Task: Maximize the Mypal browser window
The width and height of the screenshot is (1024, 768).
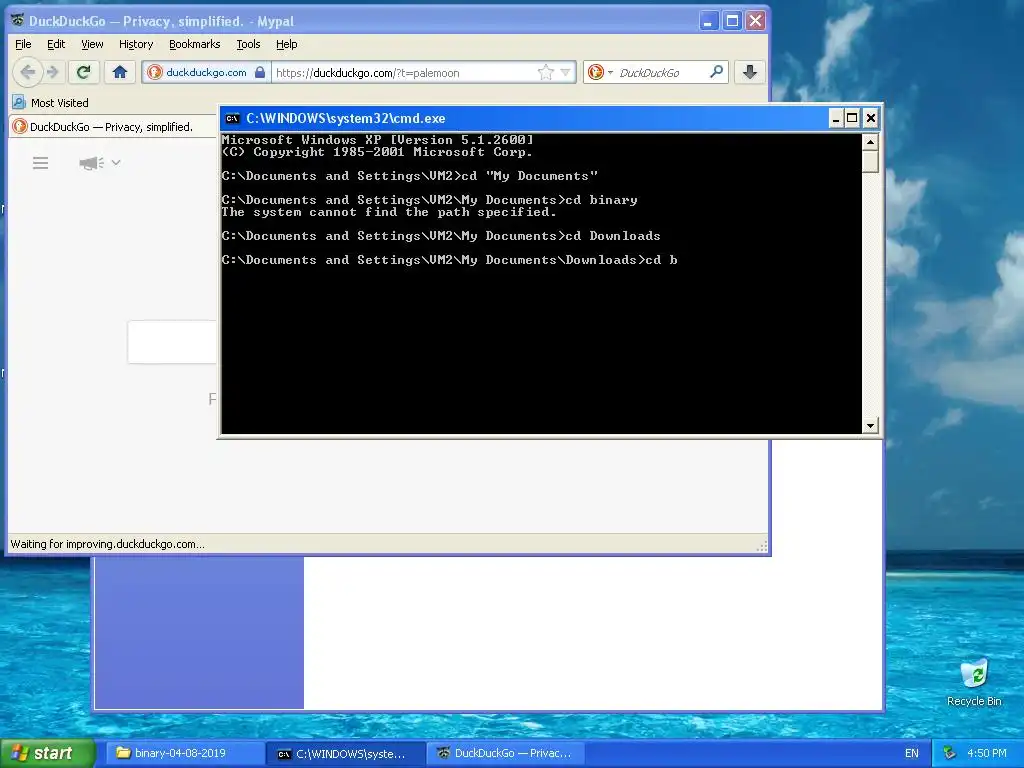Action: (732, 21)
